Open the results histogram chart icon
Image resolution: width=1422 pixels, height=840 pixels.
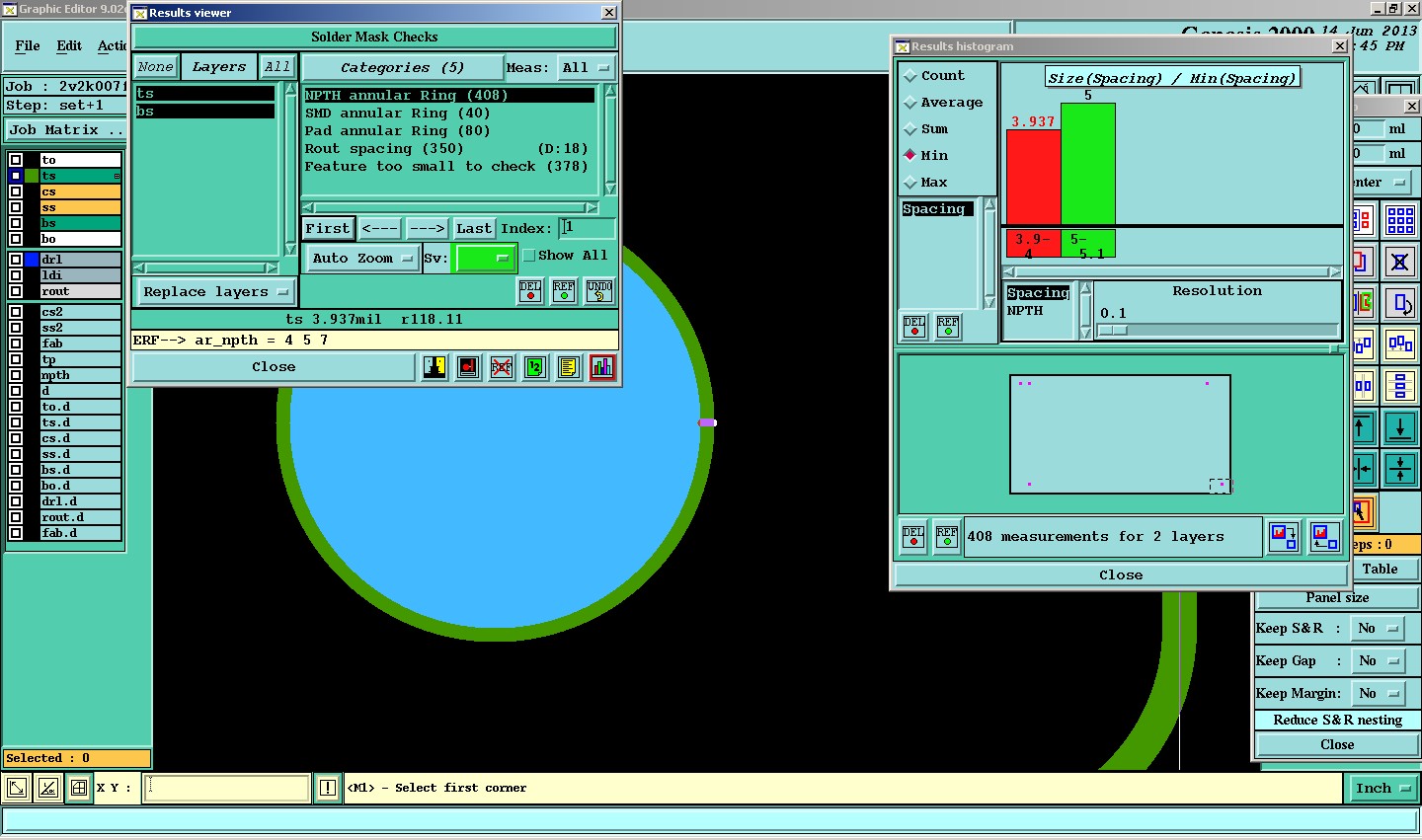coord(602,367)
